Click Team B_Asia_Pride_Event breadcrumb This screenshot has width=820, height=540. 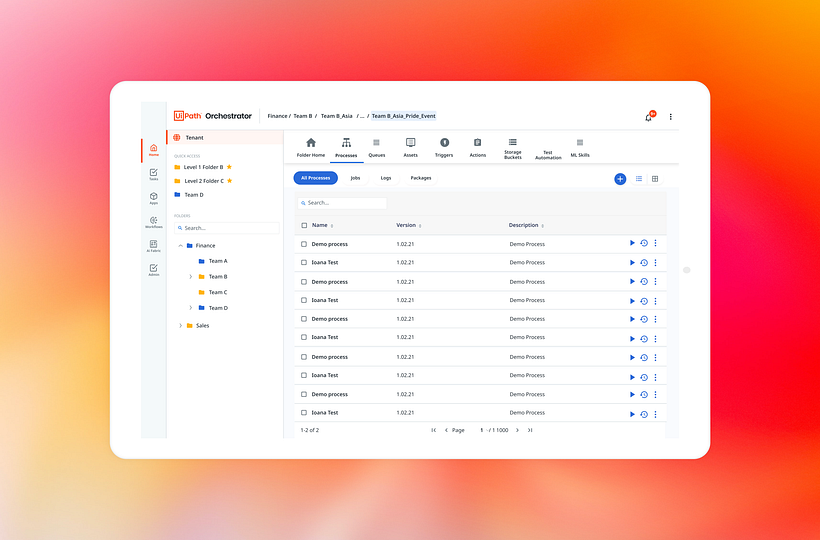coord(404,116)
